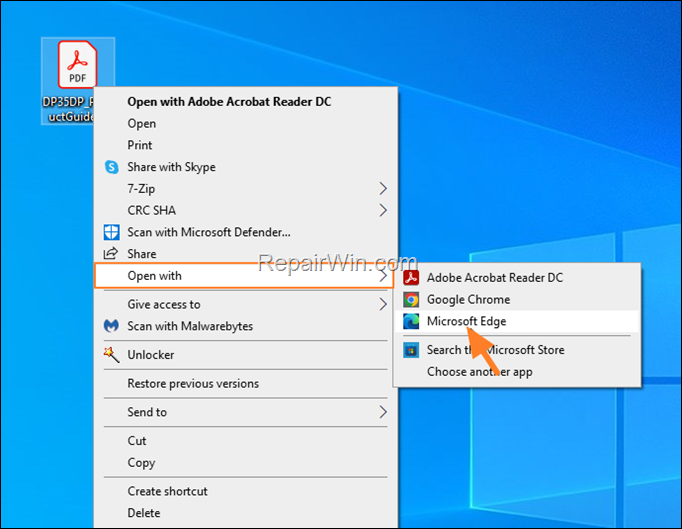Click the Google Chrome icon in submenu
Viewport: 682px width, 529px height.
[x=411, y=299]
